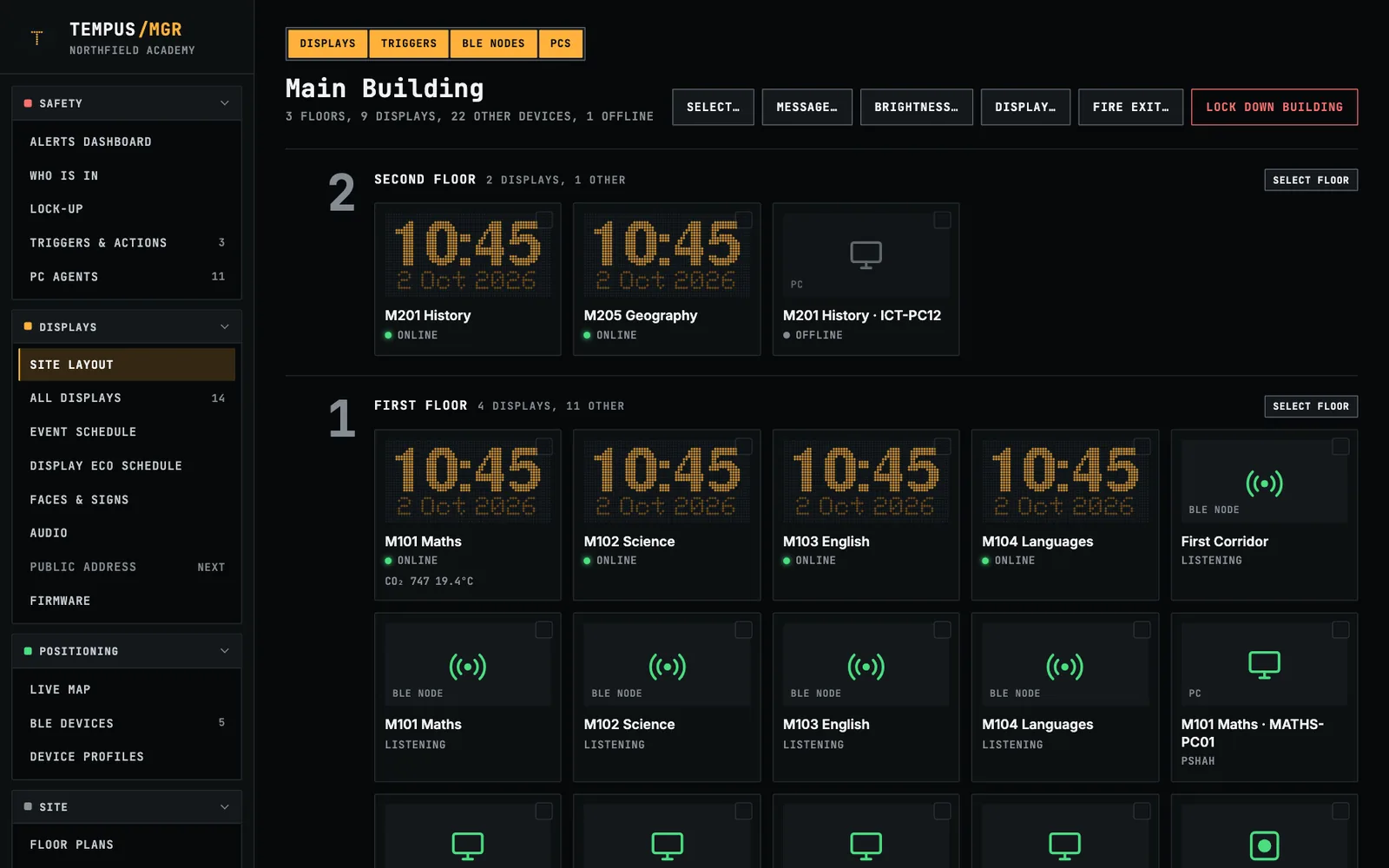Click the BLE node icon on M101 Maths card
The width and height of the screenshot is (1389, 868).
(x=467, y=667)
